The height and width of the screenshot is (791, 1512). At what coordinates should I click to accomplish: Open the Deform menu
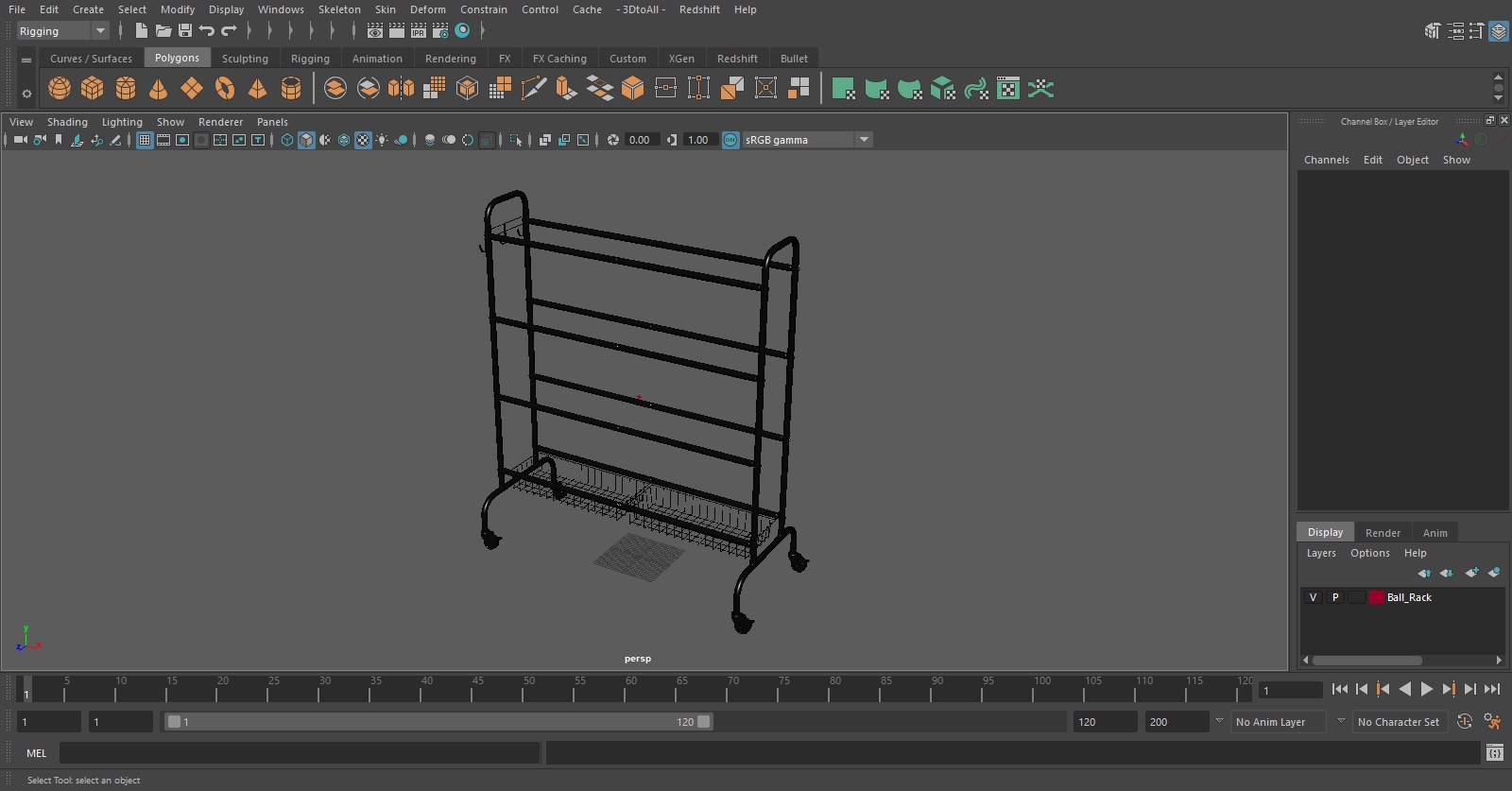[x=427, y=9]
